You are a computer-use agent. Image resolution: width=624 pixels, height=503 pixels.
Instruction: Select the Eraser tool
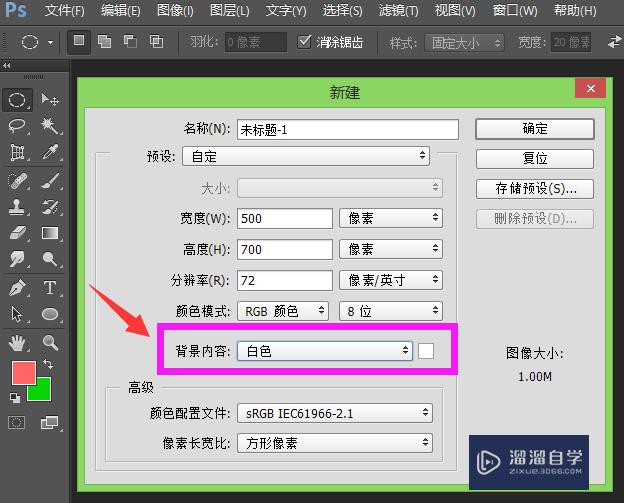click(17, 233)
